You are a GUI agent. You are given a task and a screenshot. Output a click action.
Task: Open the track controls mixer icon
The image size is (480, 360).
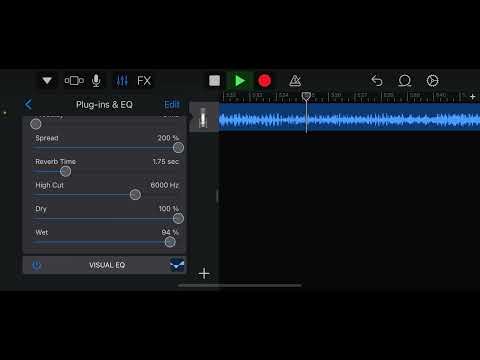point(122,81)
